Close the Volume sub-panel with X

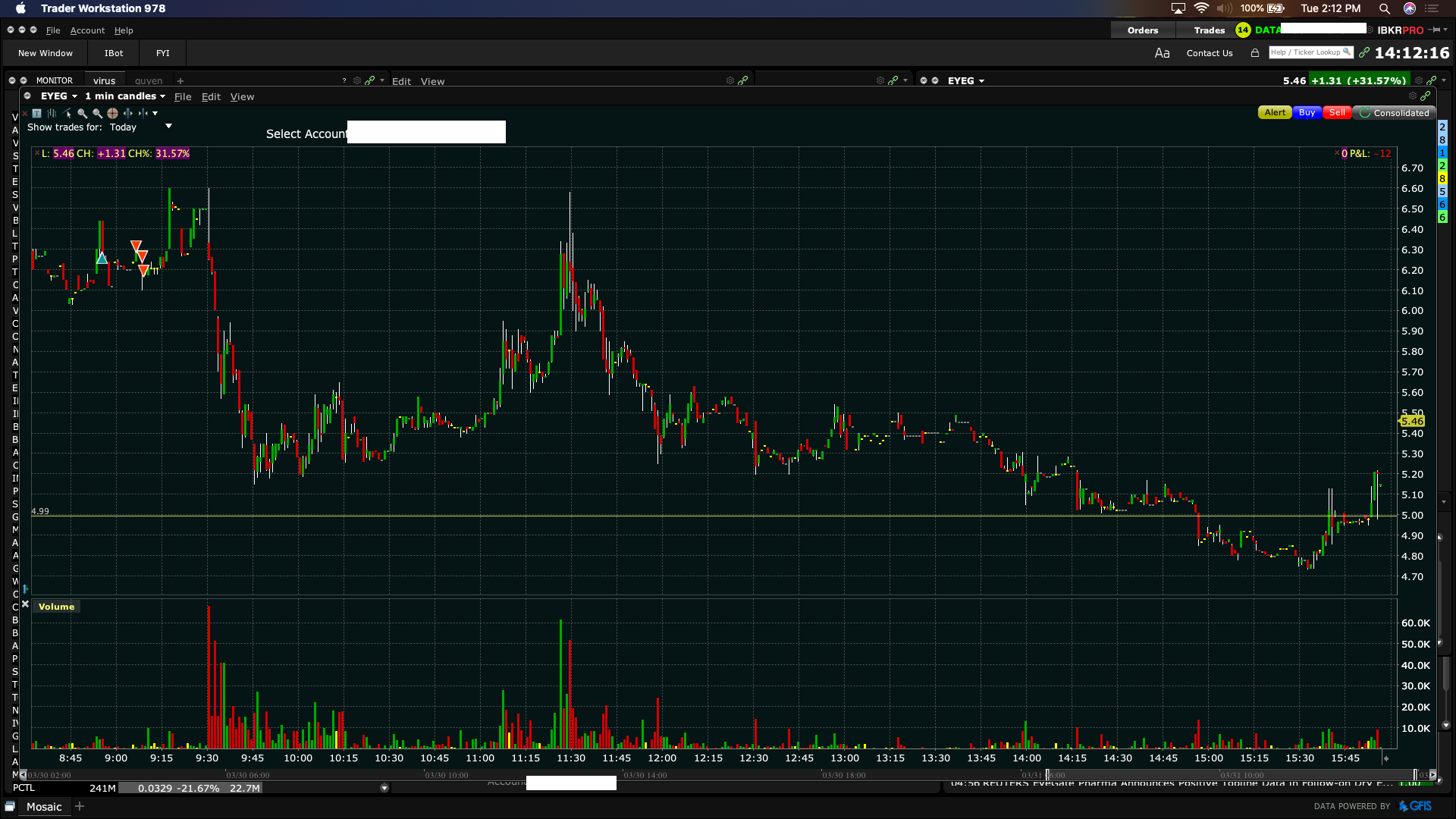25,604
